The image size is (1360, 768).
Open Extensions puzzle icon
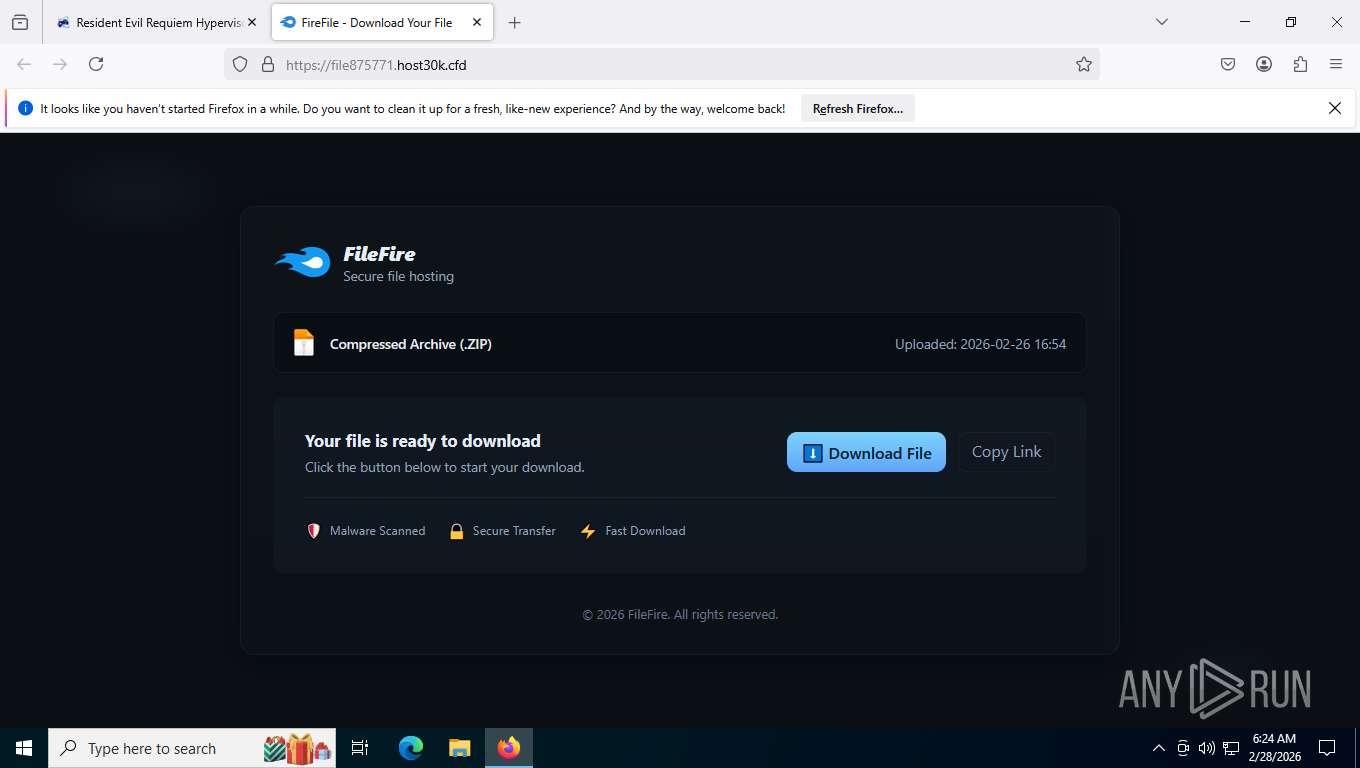pos(1300,64)
